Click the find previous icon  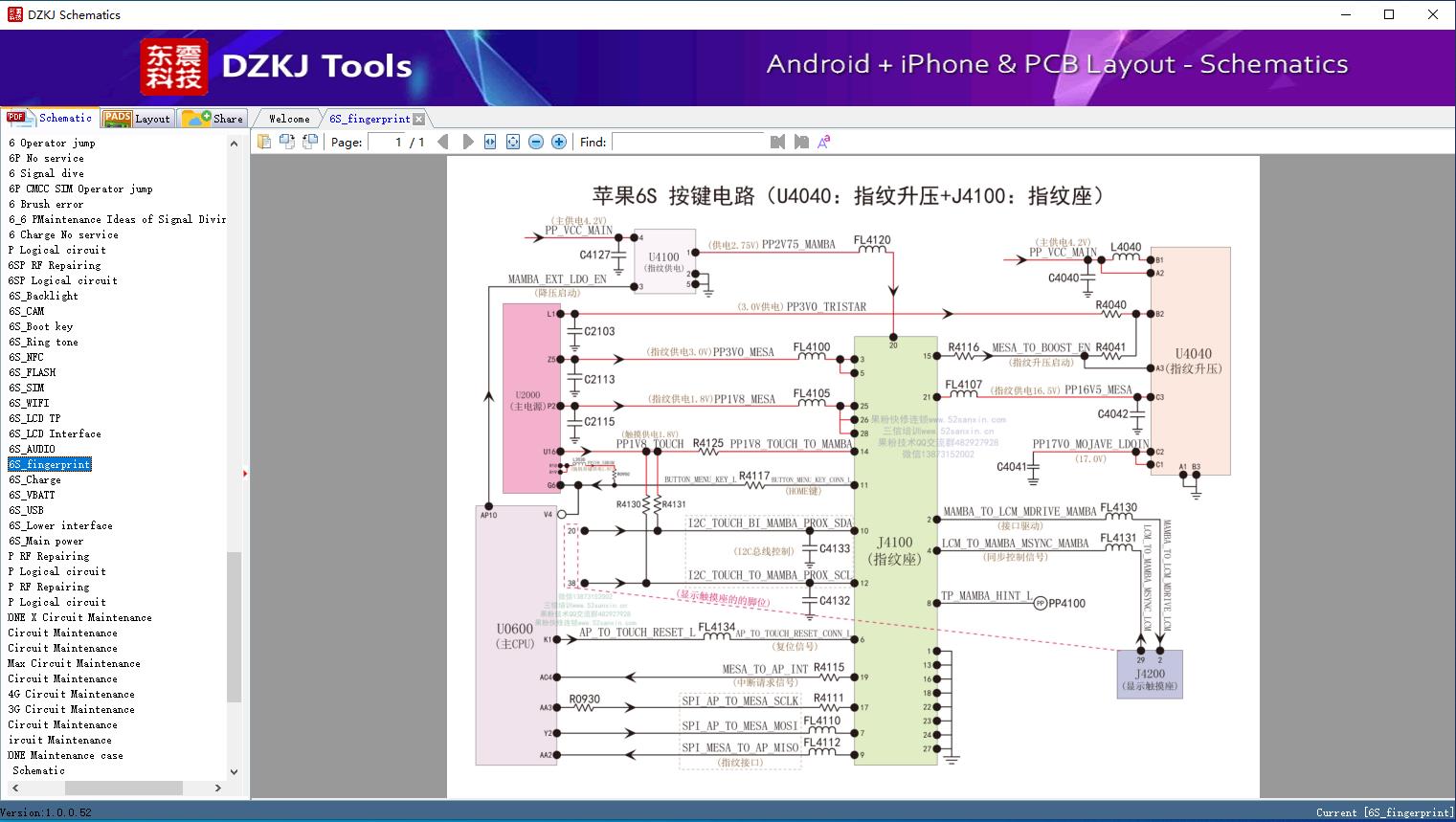[x=777, y=142]
